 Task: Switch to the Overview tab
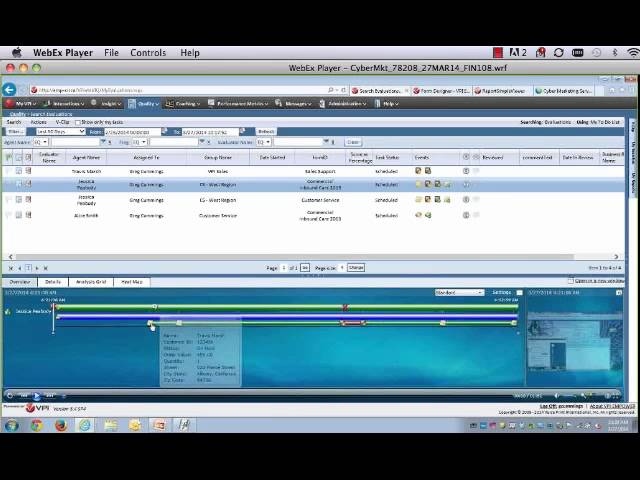tap(20, 282)
